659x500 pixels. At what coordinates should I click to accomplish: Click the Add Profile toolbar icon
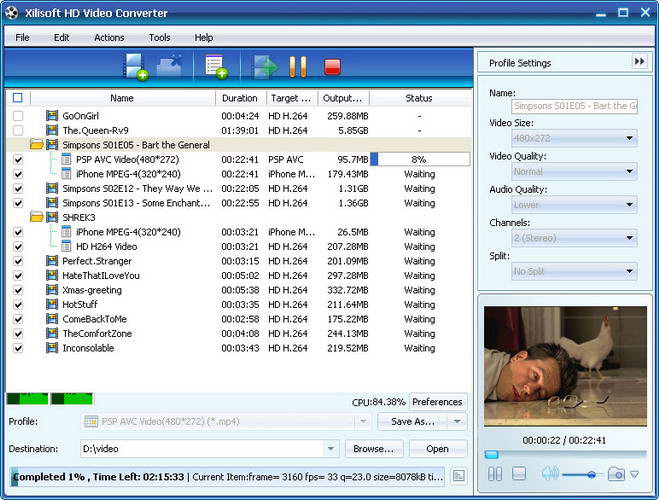(216, 67)
